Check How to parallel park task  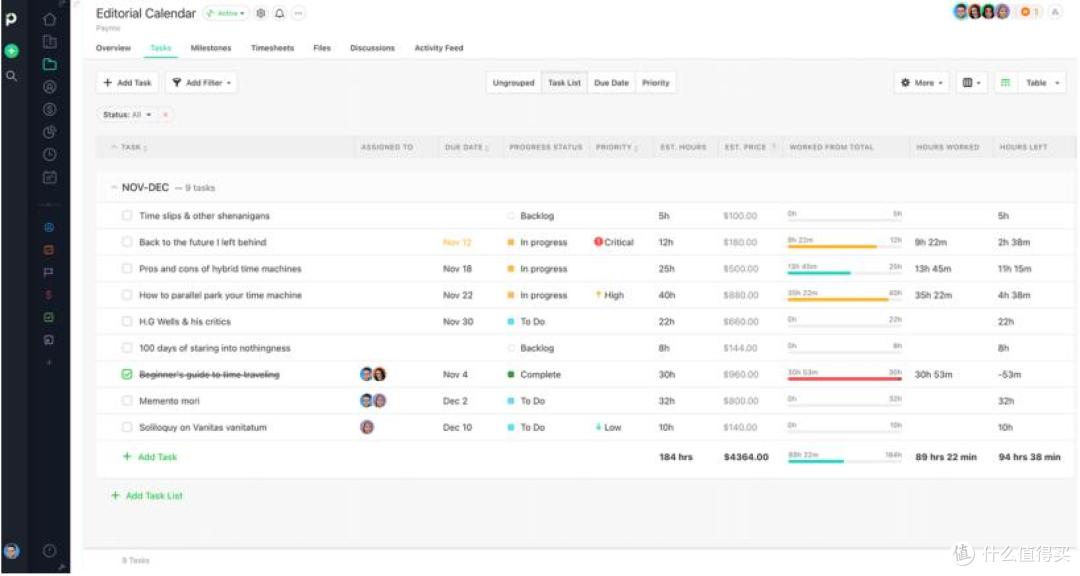pos(127,295)
